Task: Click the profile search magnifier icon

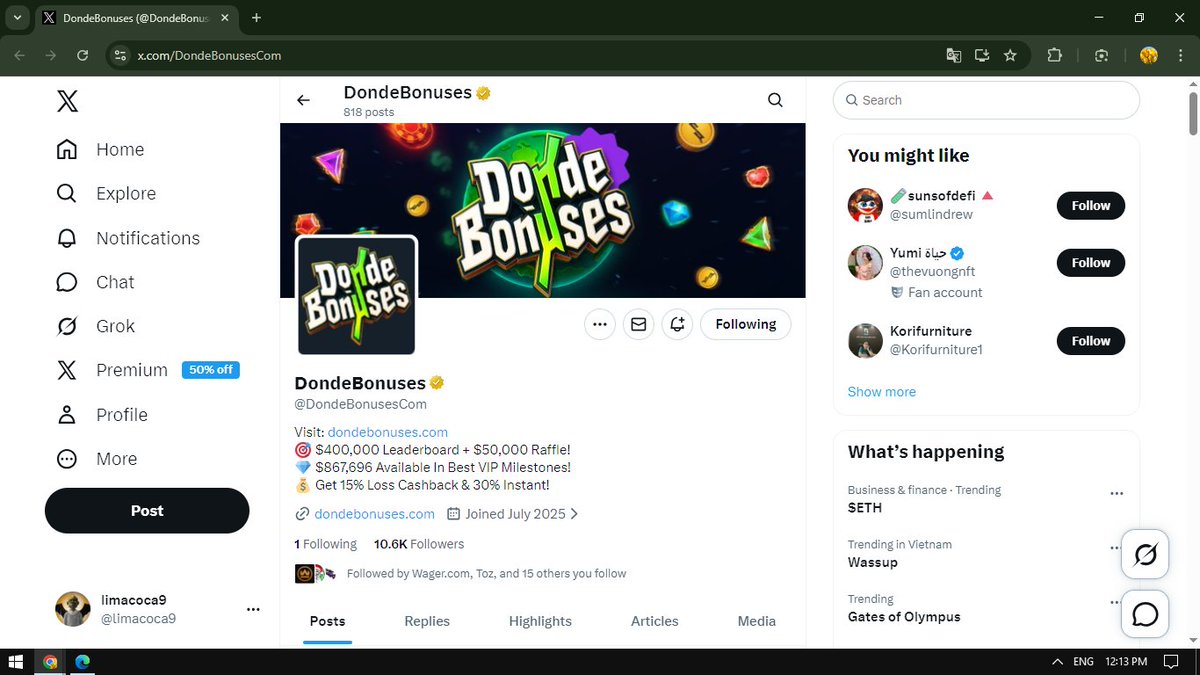Action: [x=775, y=100]
